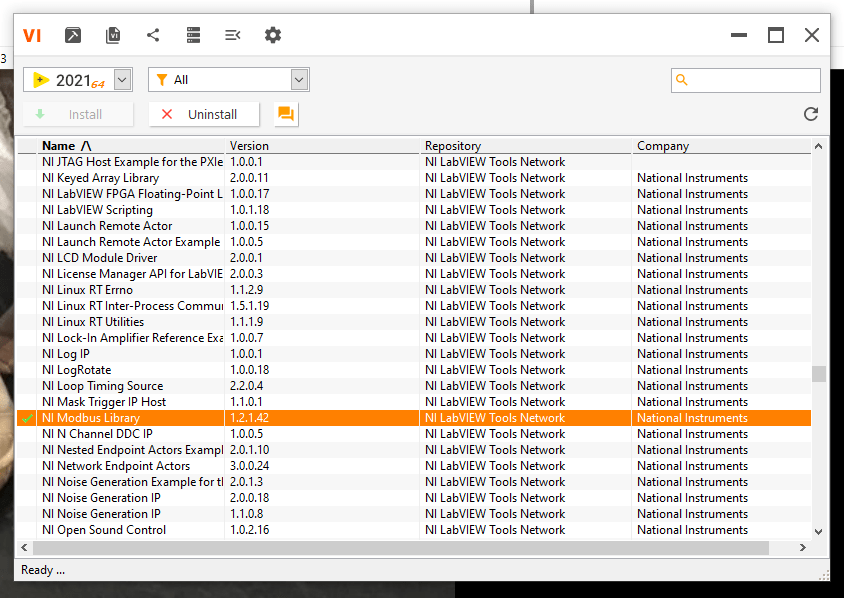The width and height of the screenshot is (844, 598).
Task: Click the vertical scrollbar thumb
Action: coord(819,374)
